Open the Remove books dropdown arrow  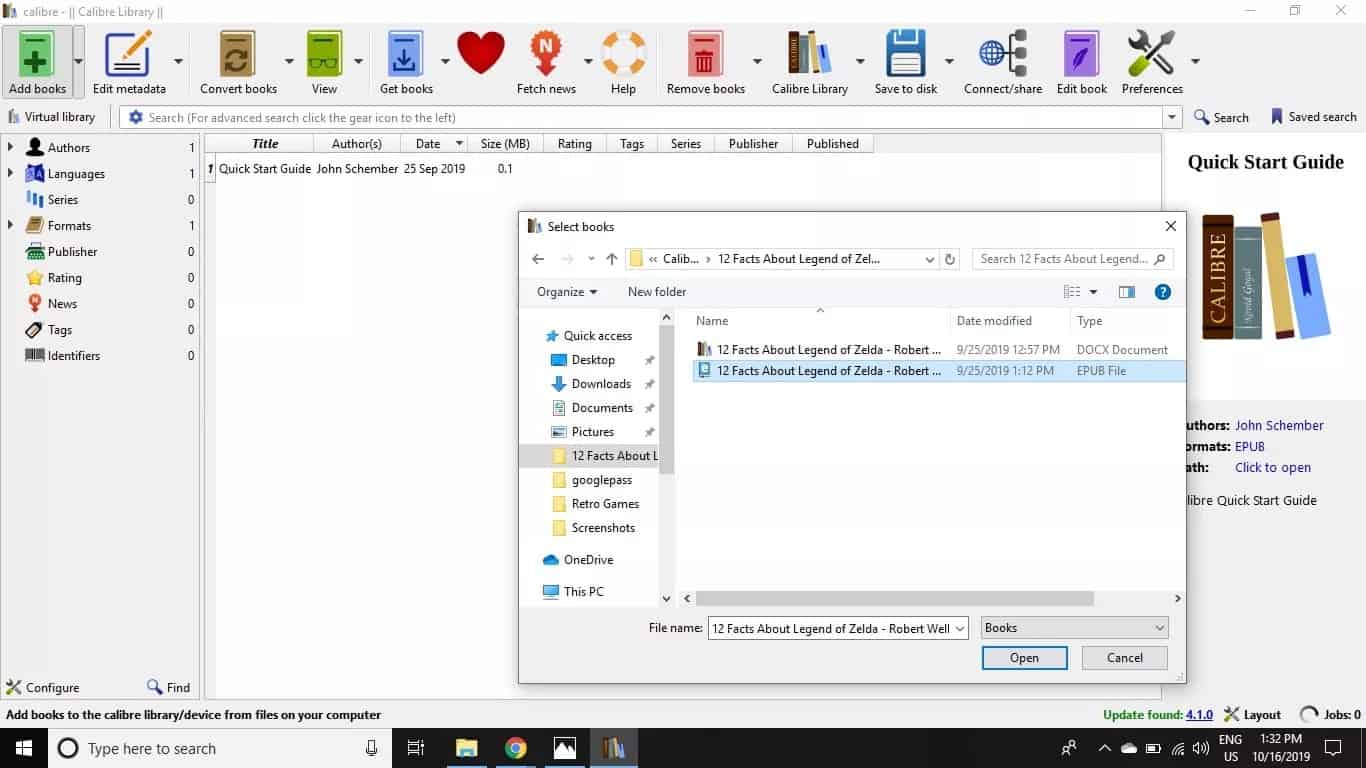tap(757, 61)
